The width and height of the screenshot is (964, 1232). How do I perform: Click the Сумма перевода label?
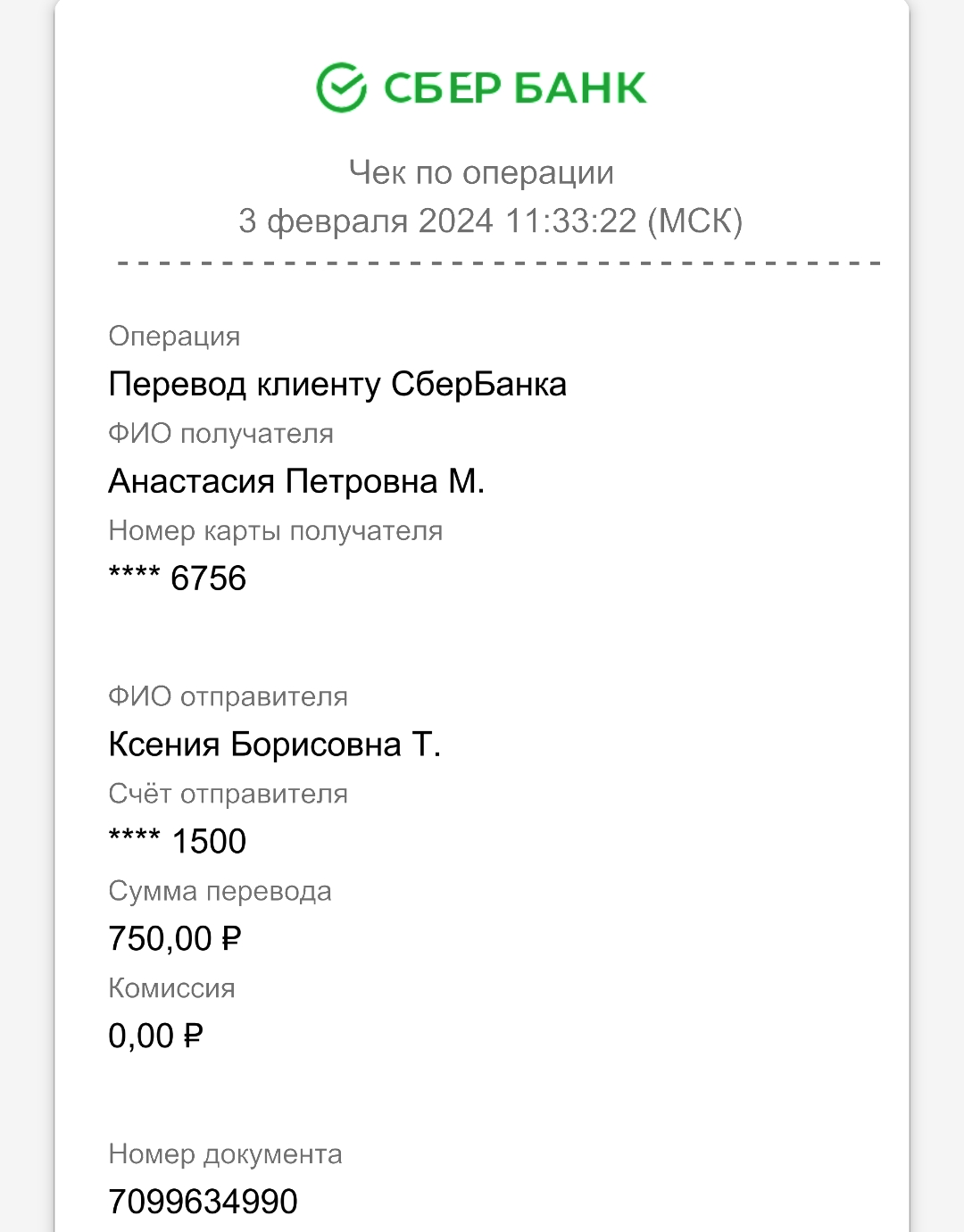coord(220,892)
